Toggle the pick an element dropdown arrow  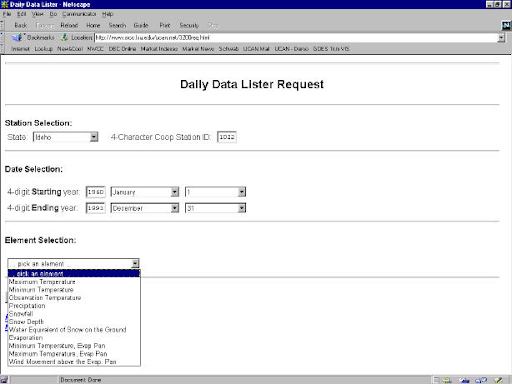(x=135, y=264)
